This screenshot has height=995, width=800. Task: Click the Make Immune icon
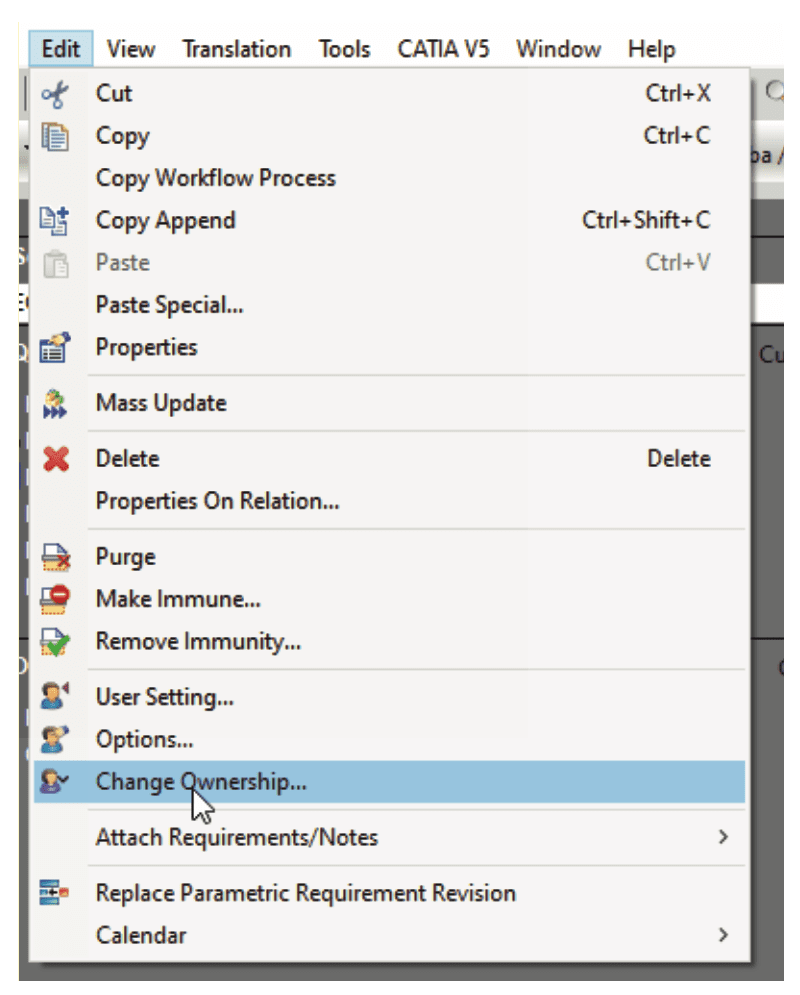55,599
